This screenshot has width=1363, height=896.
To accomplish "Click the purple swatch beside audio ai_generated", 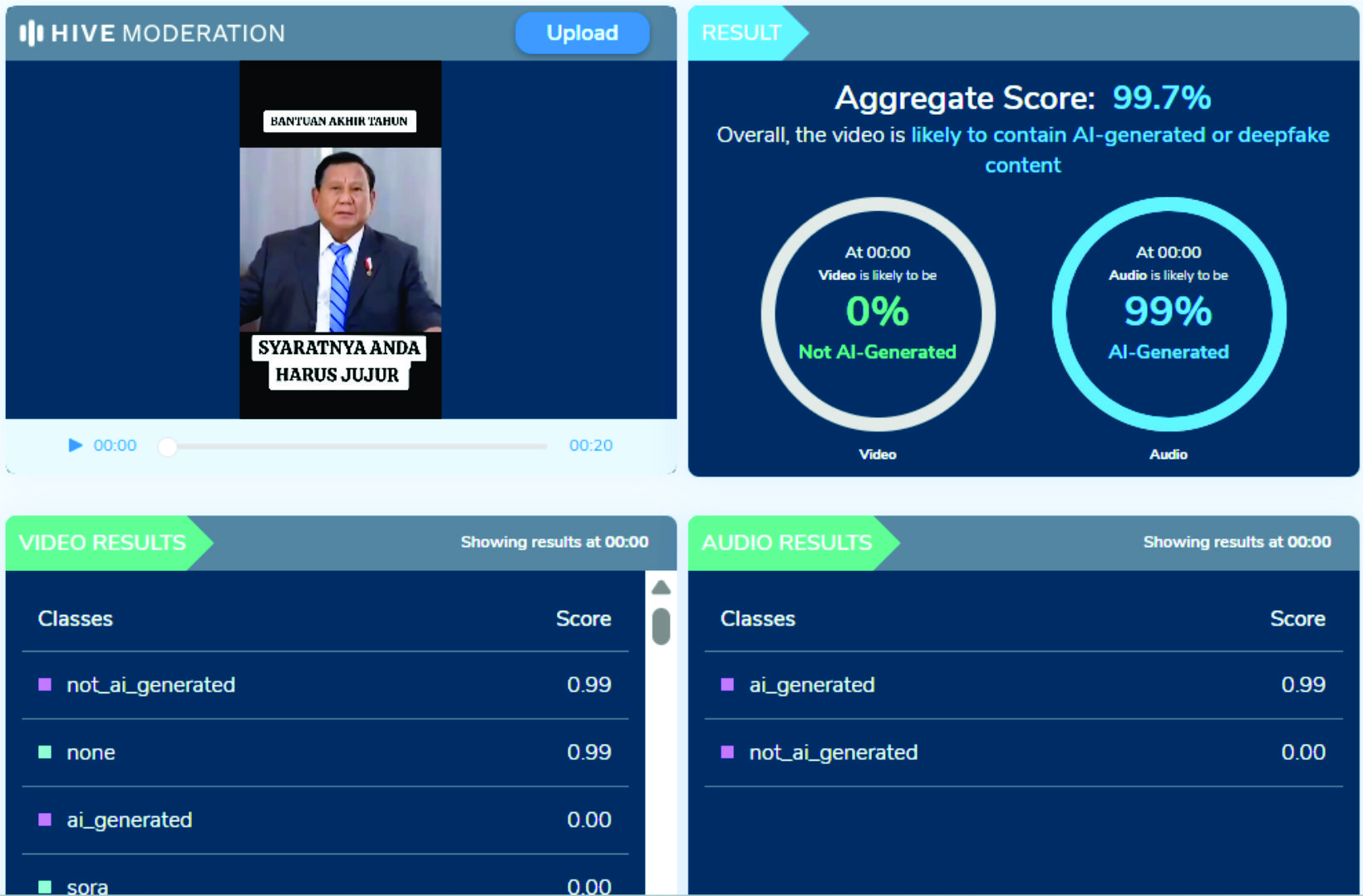I will [x=727, y=685].
